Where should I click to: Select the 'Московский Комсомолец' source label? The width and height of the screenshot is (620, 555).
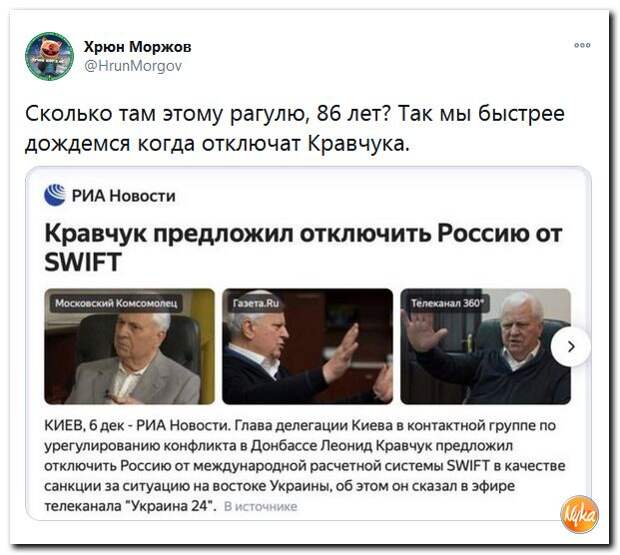point(116,303)
